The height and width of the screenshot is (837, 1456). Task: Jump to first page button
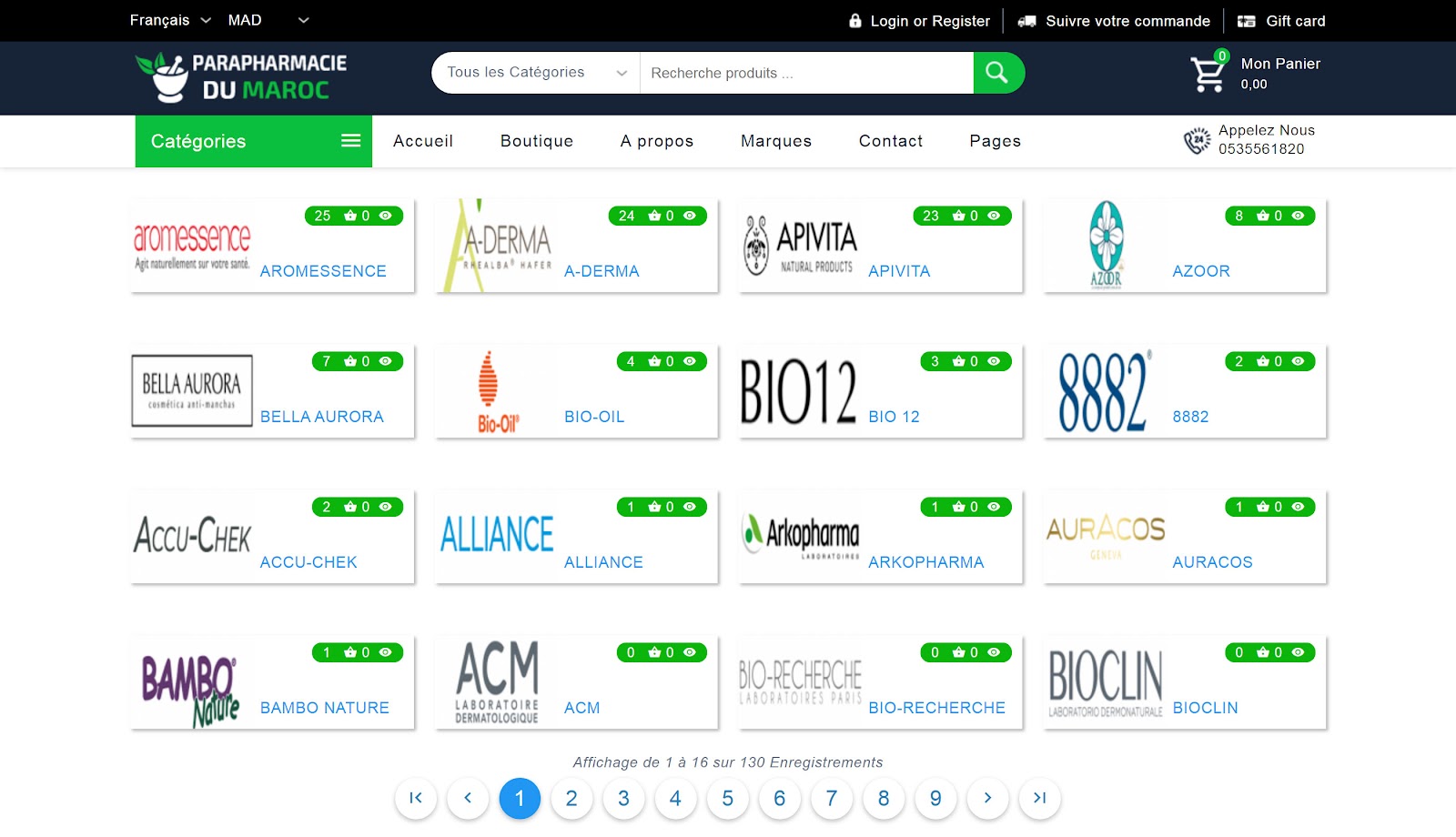coord(416,799)
